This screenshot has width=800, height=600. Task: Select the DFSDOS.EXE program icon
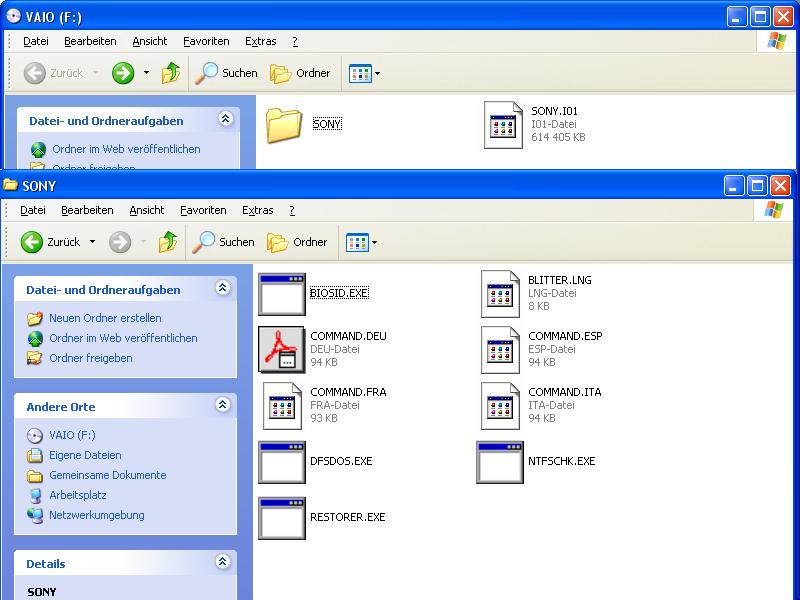pyautogui.click(x=282, y=462)
